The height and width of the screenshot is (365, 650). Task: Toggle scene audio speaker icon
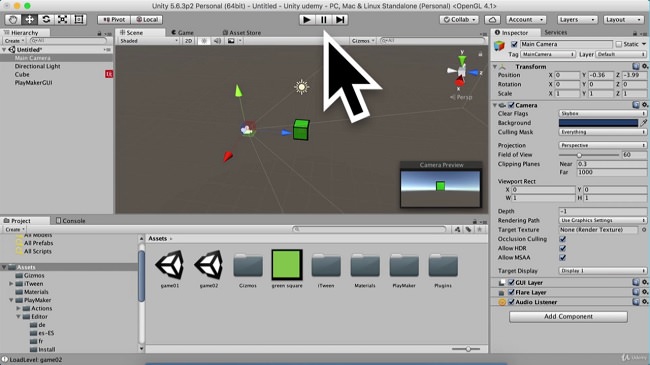[x=217, y=41]
